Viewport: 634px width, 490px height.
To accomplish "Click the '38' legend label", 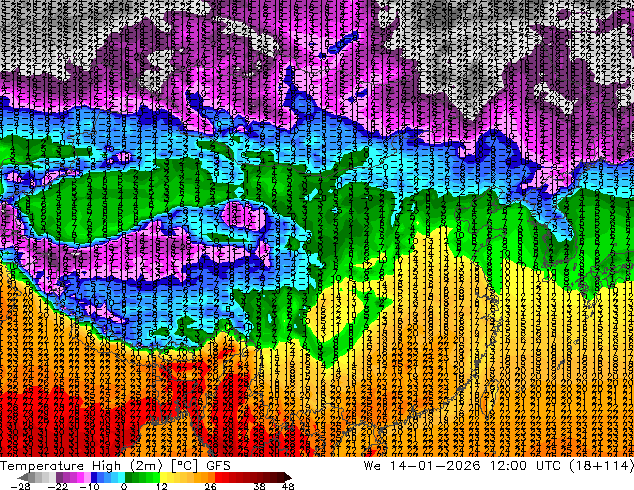I will [x=259, y=486].
